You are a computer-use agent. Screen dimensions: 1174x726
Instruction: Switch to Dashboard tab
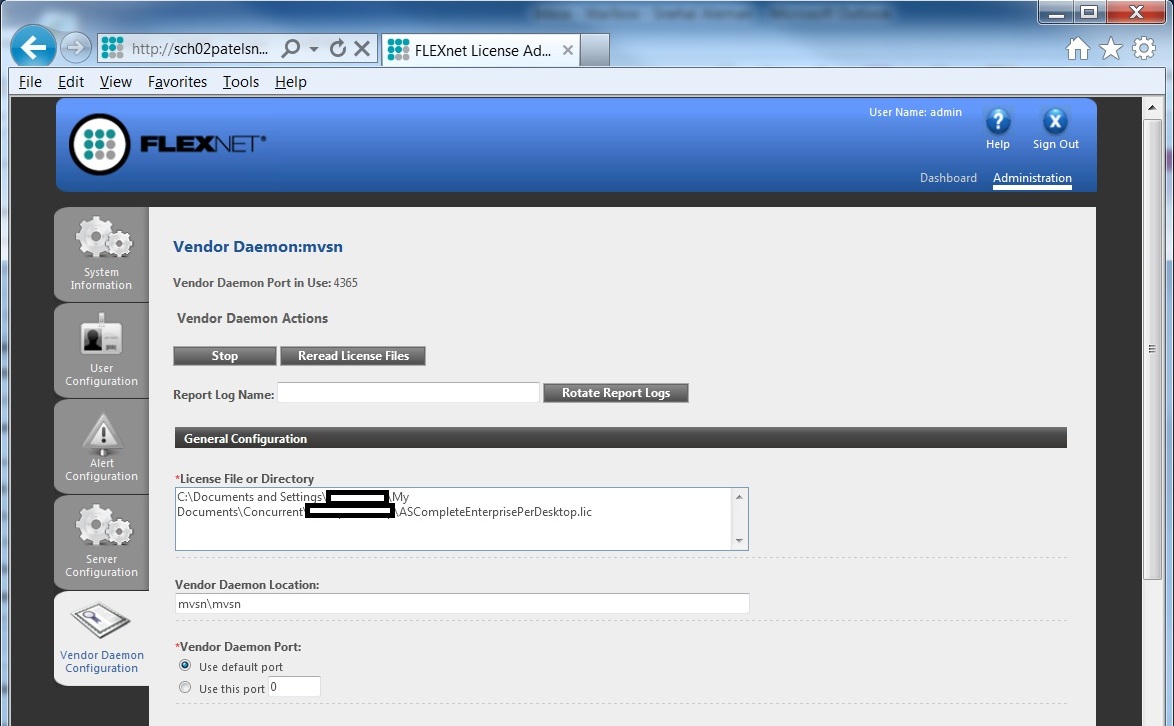point(948,177)
